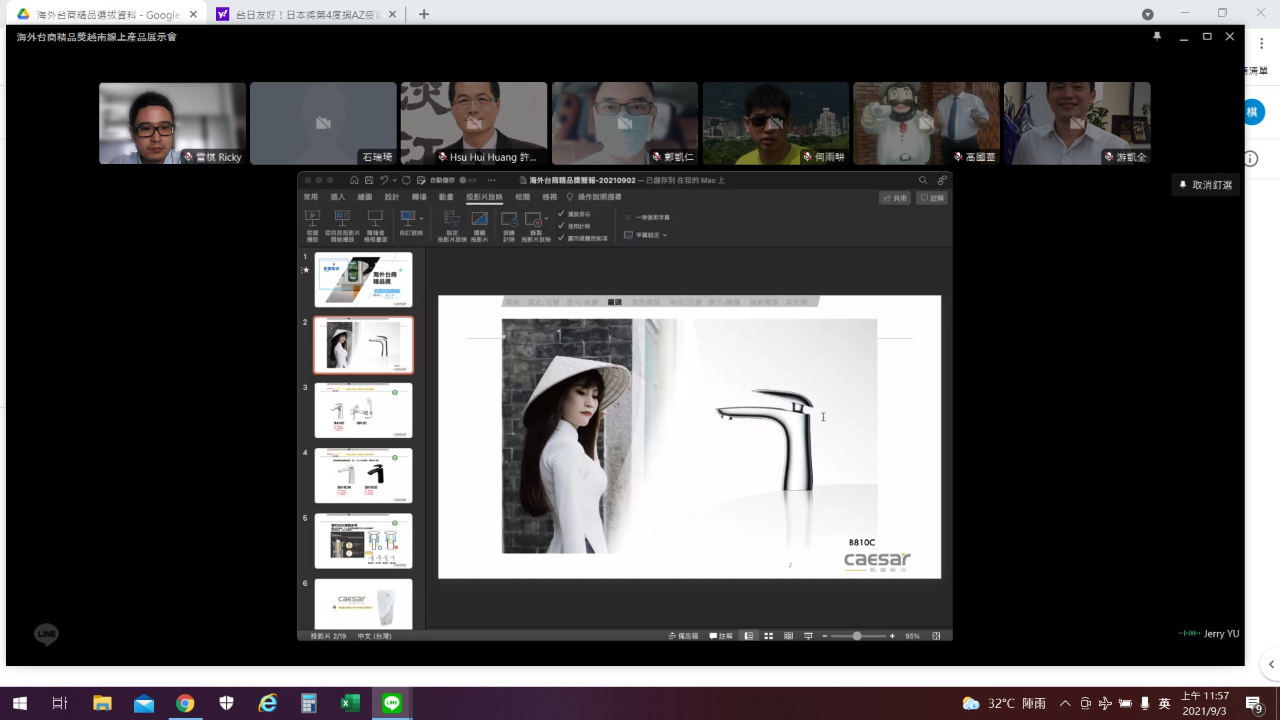Select slide 3 thumbnail in the panel
Screen dimensions: 1280x720
[363, 410]
